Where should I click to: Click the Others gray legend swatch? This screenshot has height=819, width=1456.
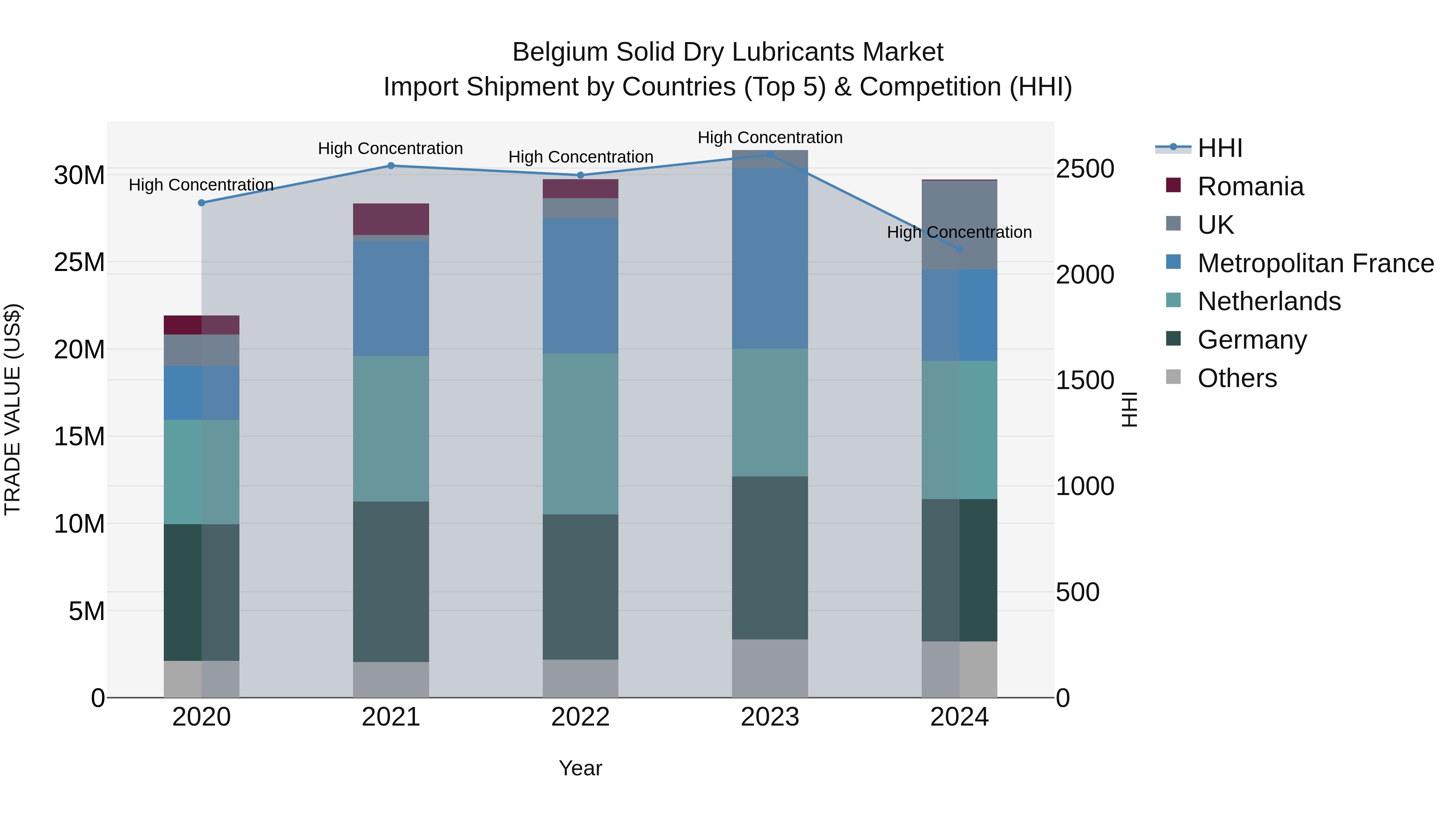pos(1173,377)
